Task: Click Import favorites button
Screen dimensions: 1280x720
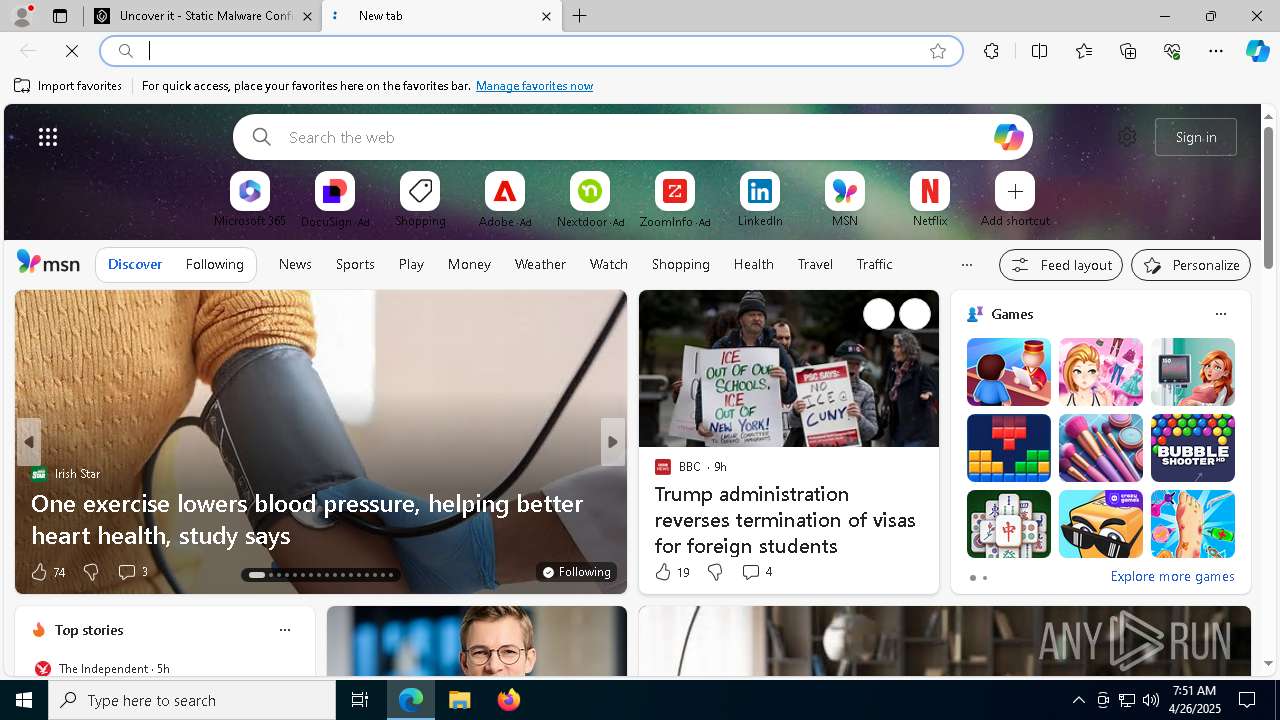Action: pos(68,86)
